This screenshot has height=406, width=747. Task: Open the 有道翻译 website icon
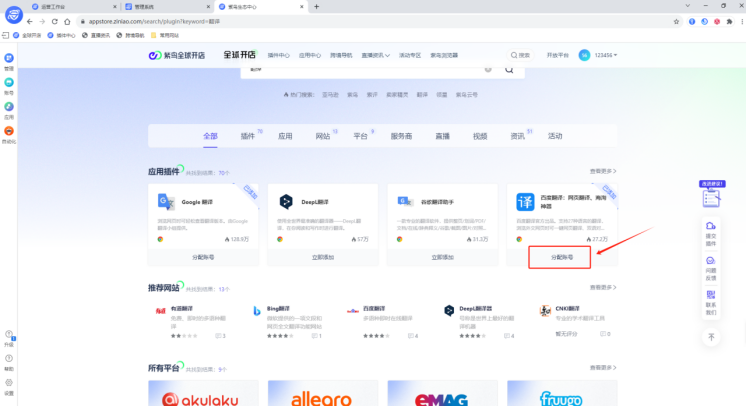tap(161, 311)
